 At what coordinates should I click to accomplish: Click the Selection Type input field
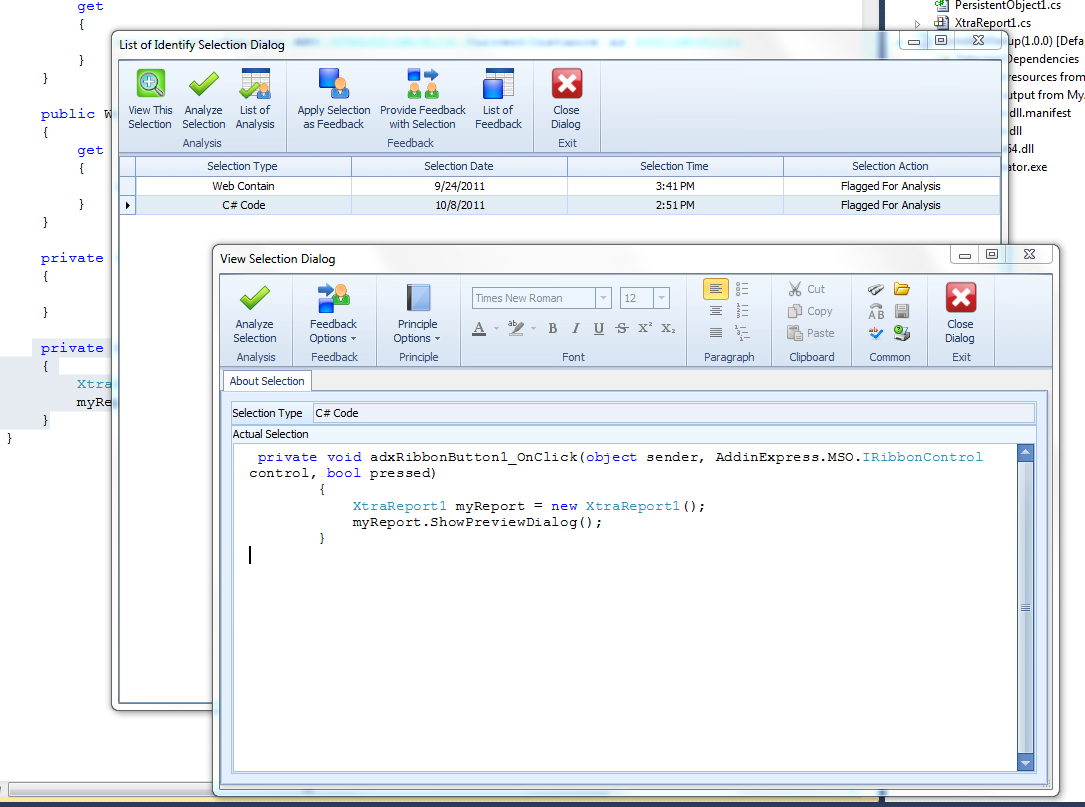(673, 413)
